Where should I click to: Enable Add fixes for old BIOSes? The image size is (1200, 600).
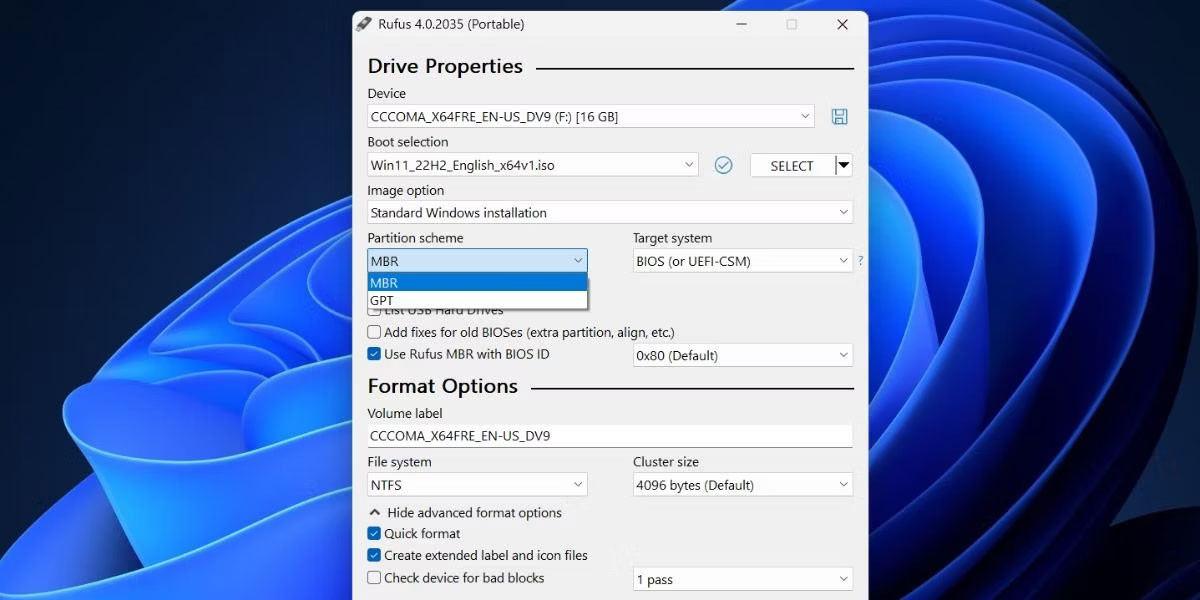[x=373, y=332]
